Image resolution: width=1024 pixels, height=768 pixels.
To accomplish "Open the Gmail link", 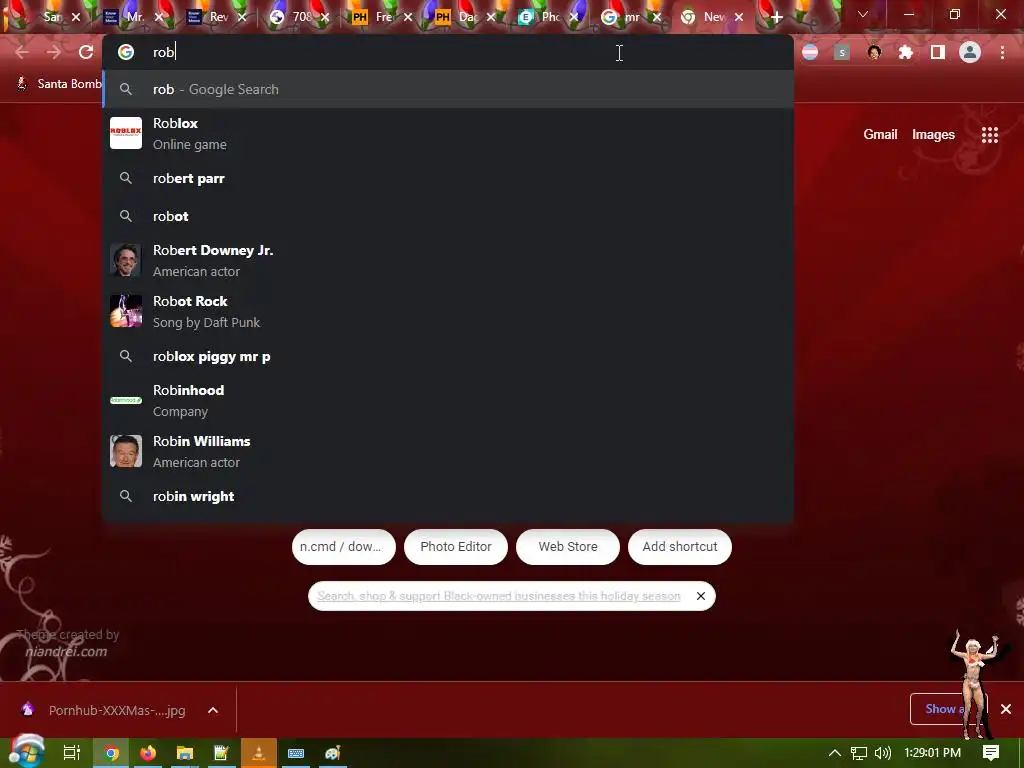I will [880, 135].
